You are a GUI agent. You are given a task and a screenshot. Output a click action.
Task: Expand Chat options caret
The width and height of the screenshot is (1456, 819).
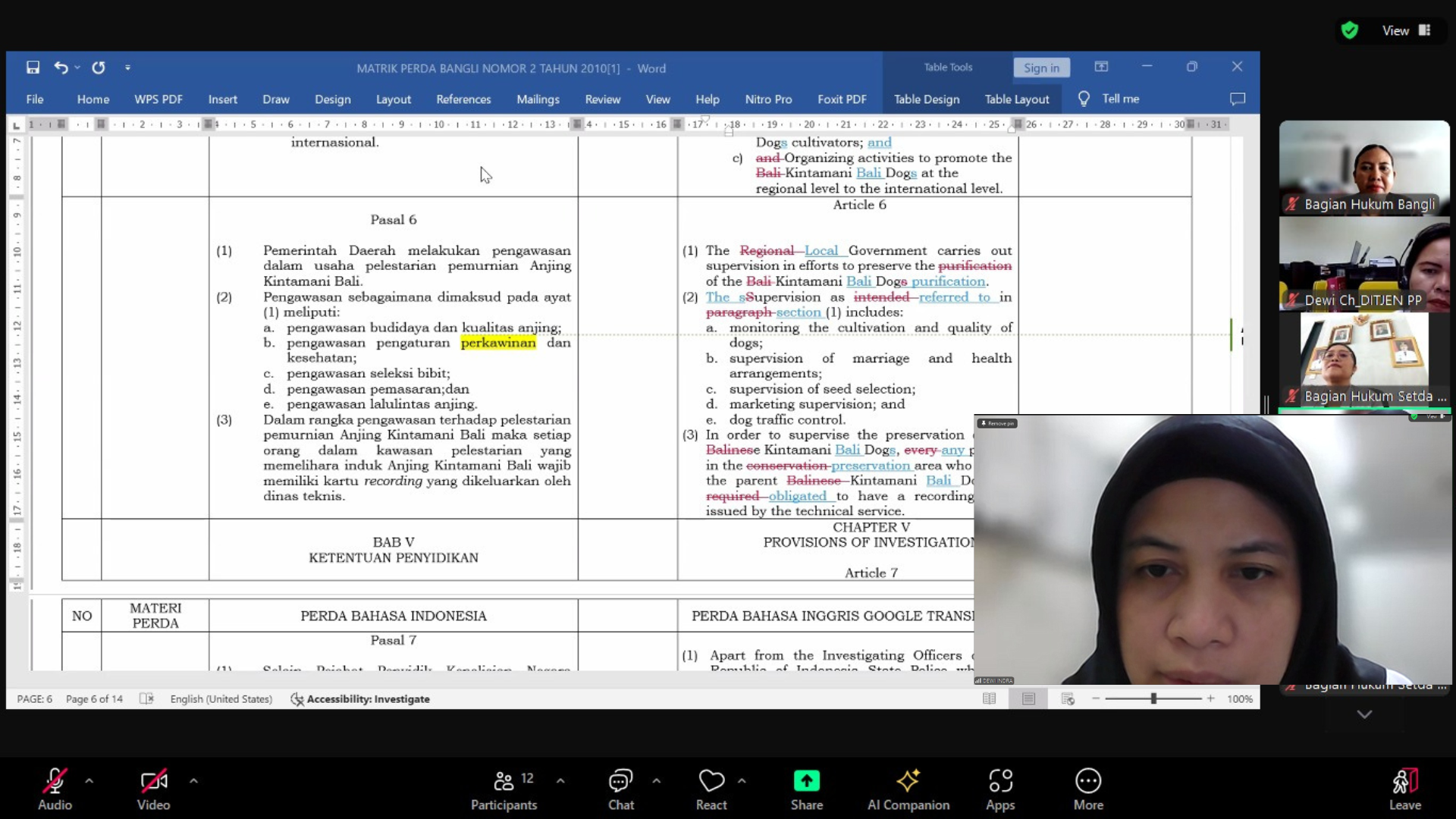[x=656, y=780]
